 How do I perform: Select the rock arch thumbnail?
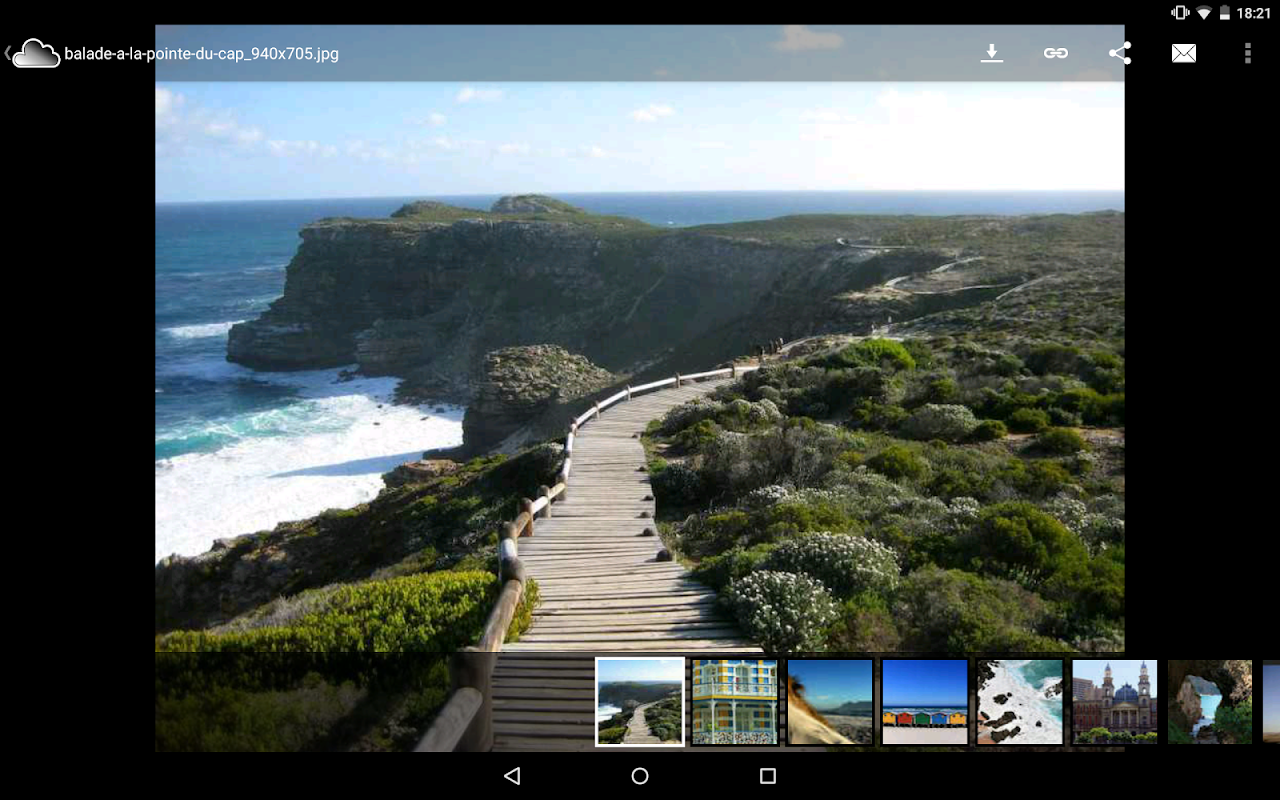point(1210,701)
